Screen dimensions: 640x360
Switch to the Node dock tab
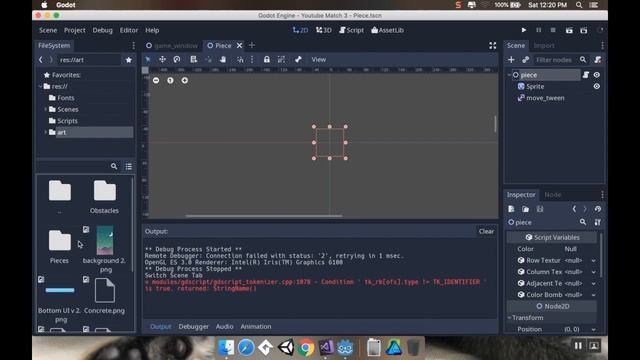coord(553,195)
